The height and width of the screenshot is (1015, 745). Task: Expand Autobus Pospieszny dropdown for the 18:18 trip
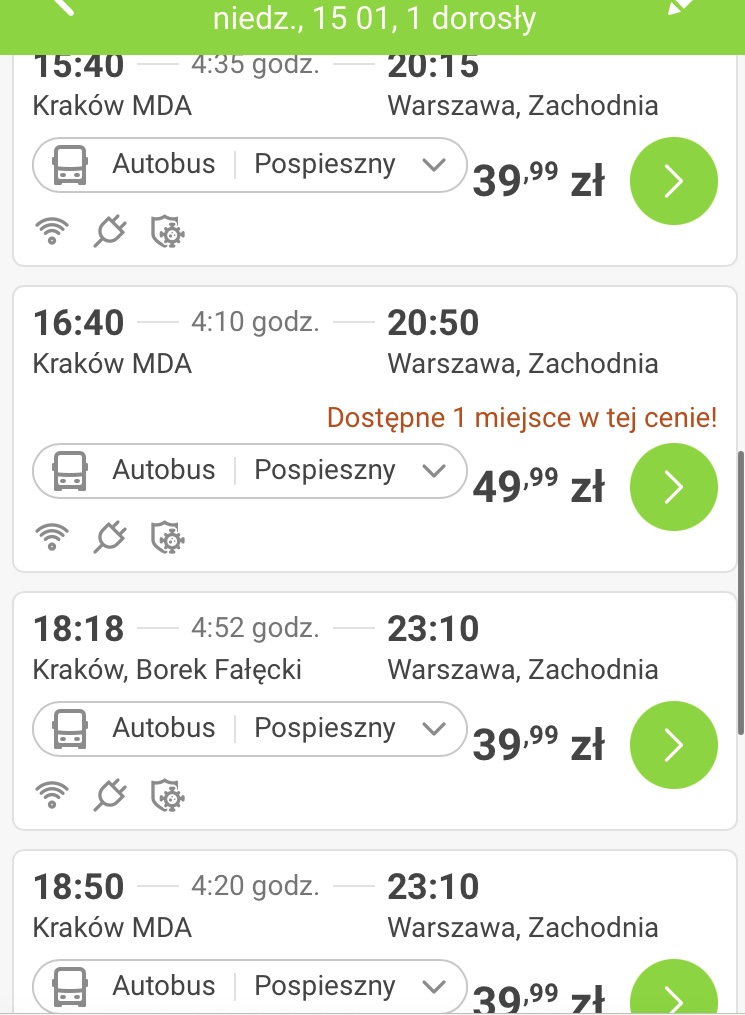coord(250,728)
